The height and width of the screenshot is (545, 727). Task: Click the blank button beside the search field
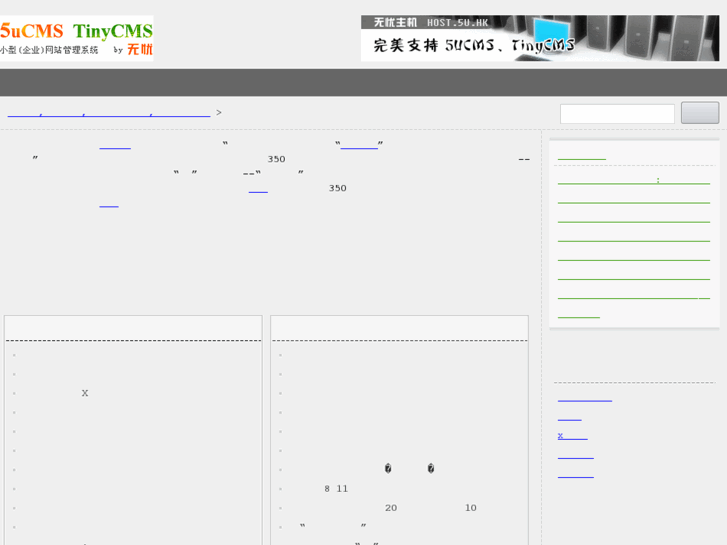(700, 113)
